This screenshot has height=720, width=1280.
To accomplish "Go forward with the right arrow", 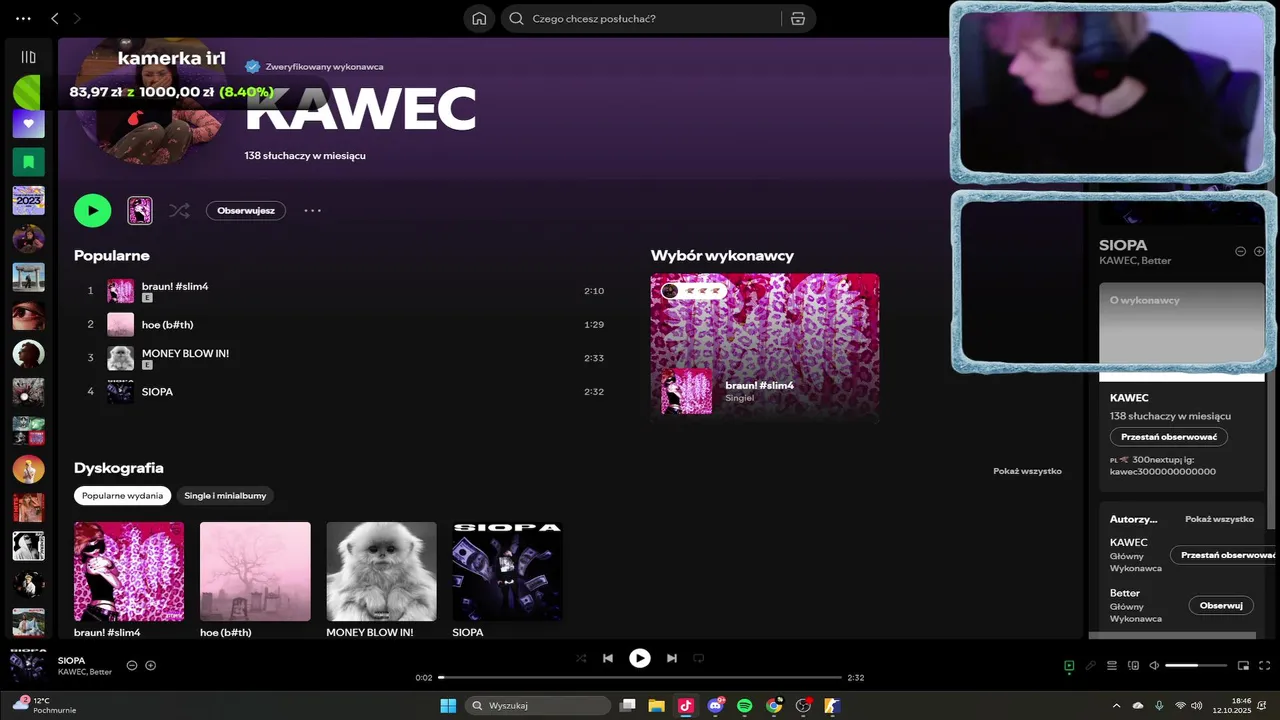I will pyautogui.click(x=77, y=18).
